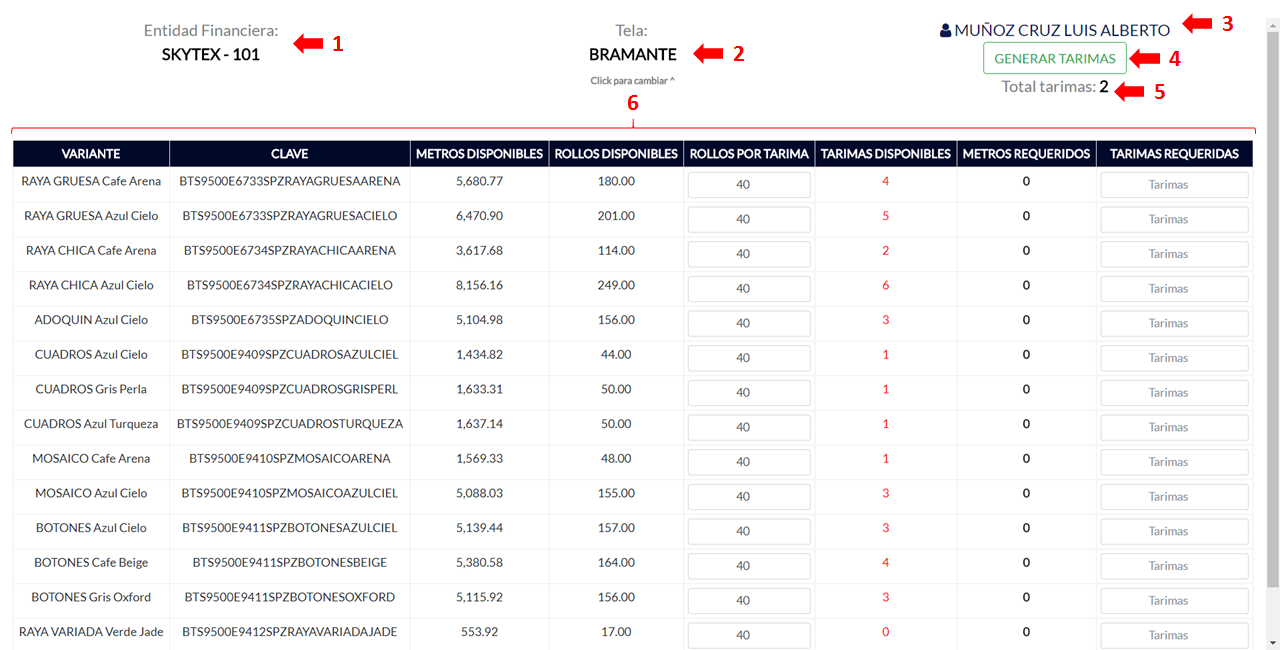The image size is (1280, 650).
Task: Focus Rollos por tarima field for CUADROS Azul Turqueza
Action: click(749, 427)
